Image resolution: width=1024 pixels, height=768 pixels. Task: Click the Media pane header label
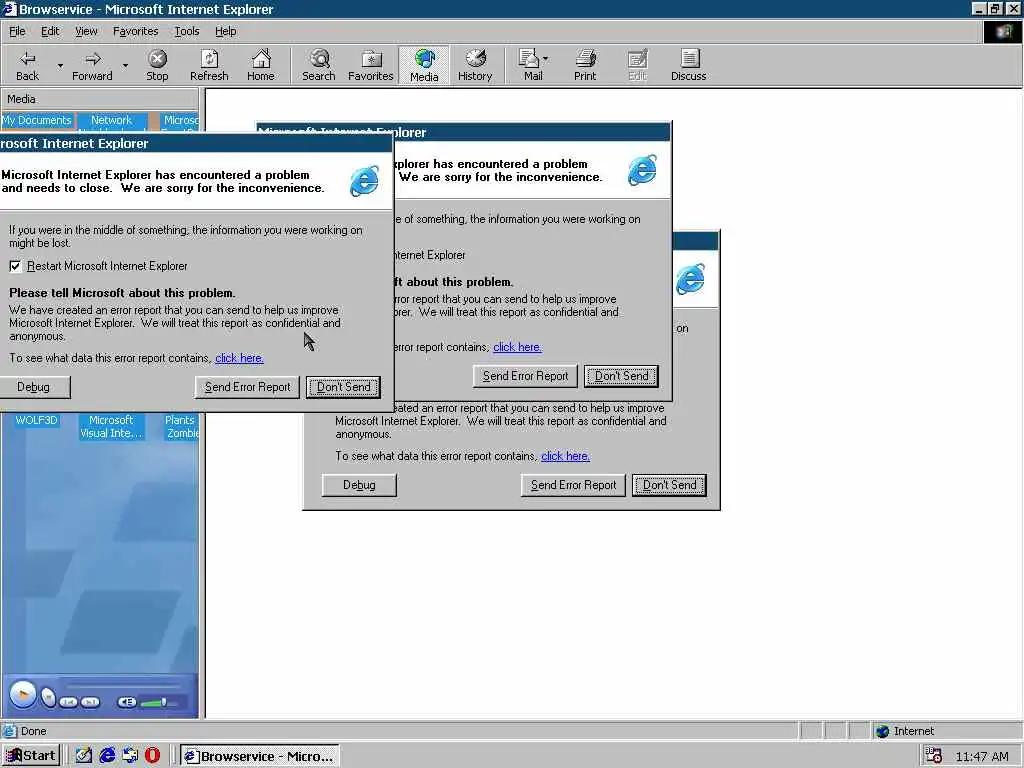click(x=21, y=99)
